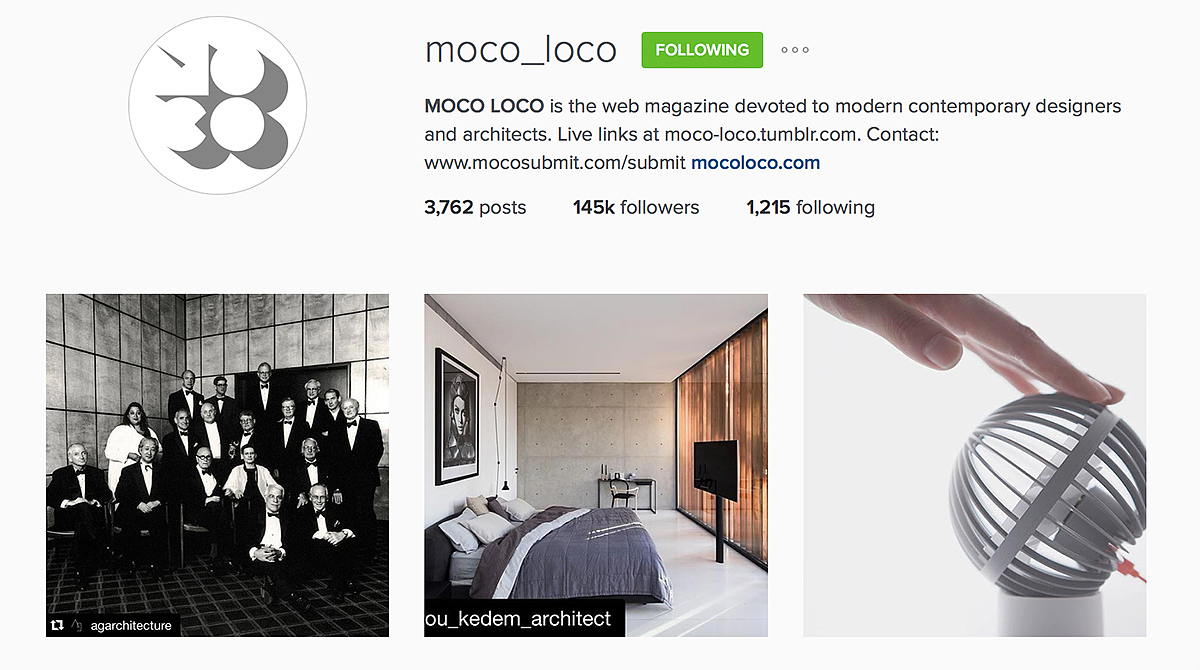This screenshot has width=1200, height=670.
Task: Click the small Ag logo beside agarchitecture
Action: pyautogui.click(x=76, y=626)
